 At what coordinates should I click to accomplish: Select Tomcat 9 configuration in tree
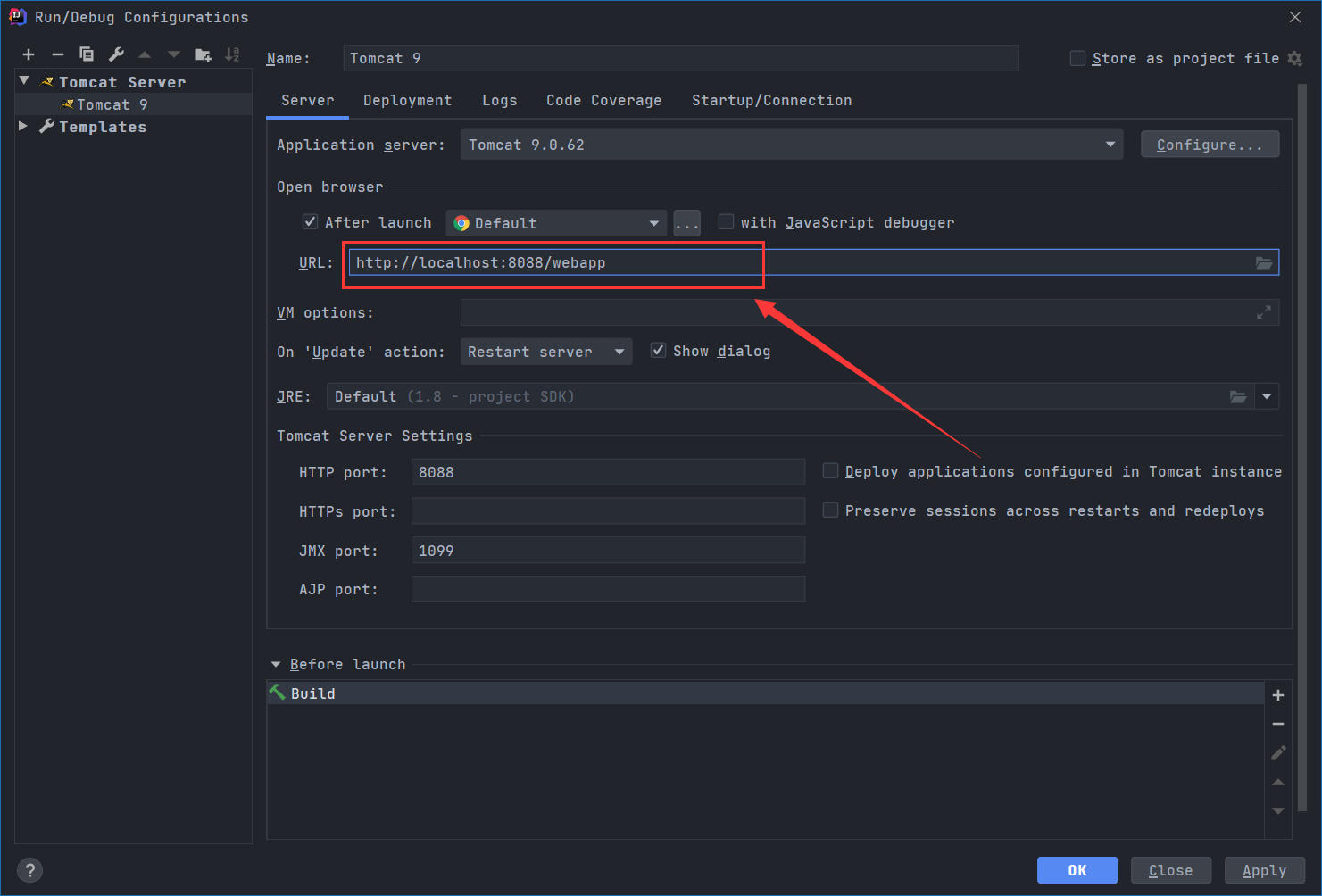[134, 104]
